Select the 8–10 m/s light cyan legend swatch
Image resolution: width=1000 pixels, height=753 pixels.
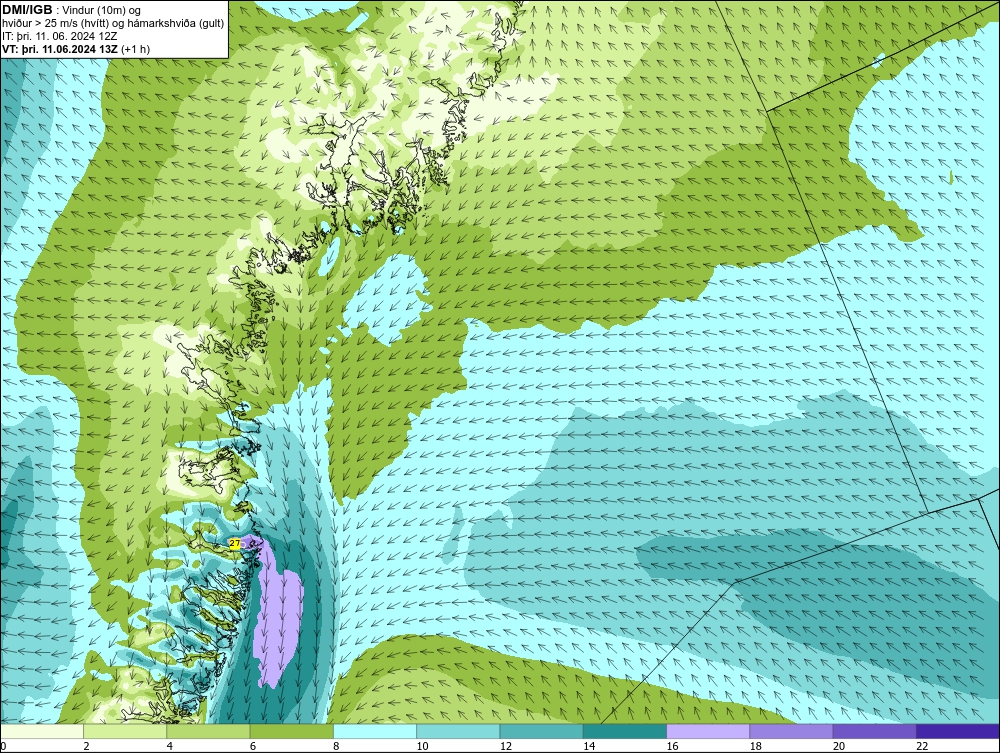pos(375,731)
